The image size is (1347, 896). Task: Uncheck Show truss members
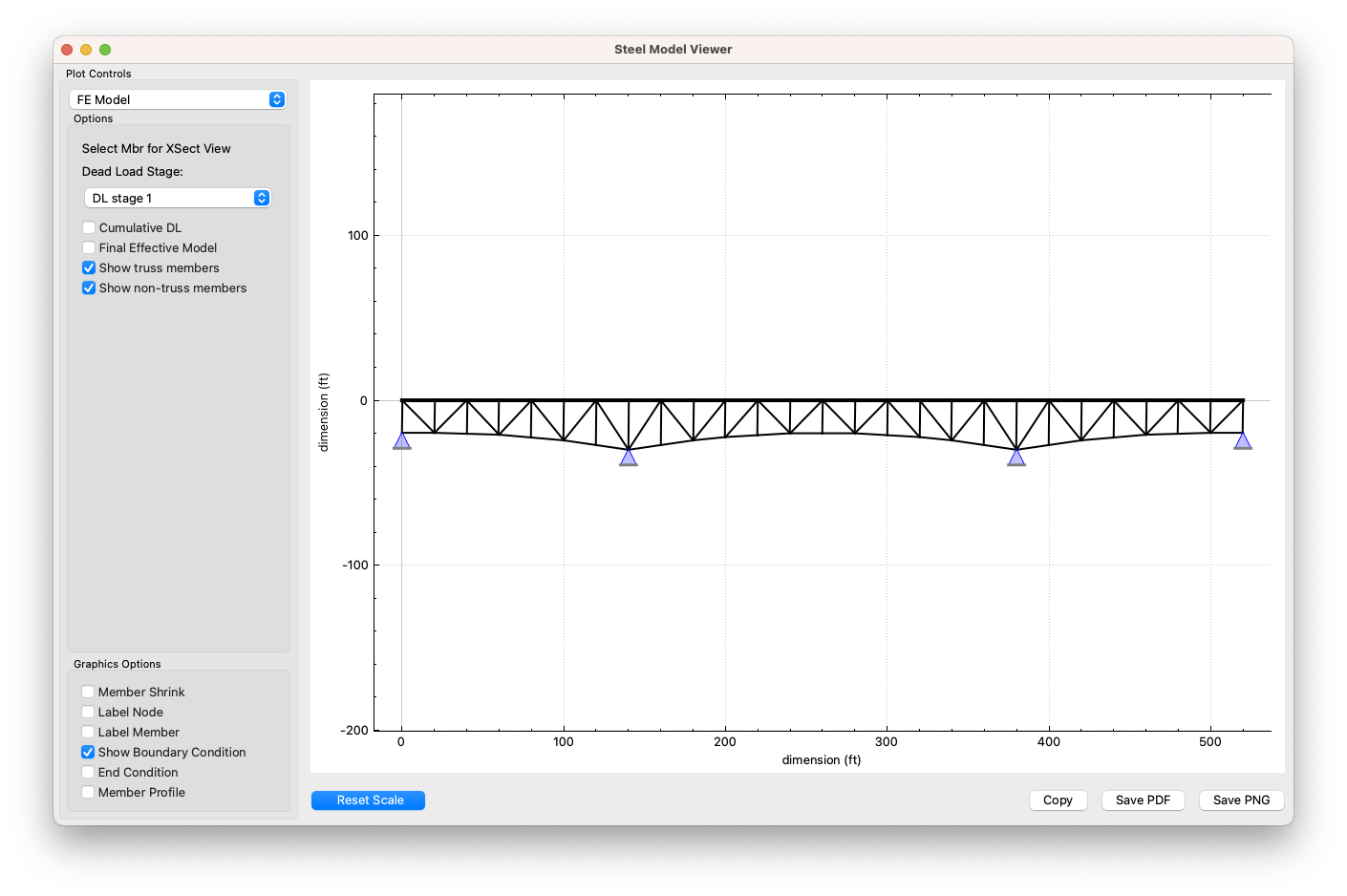pos(89,268)
